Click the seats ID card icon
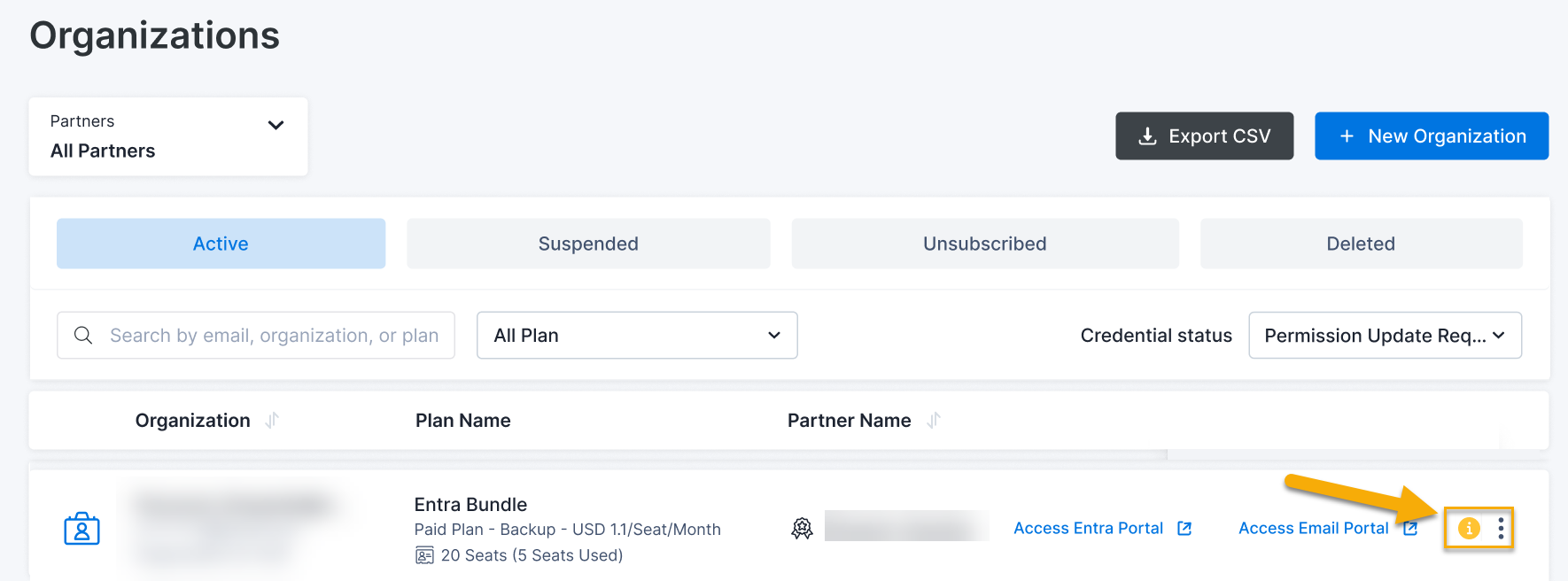The height and width of the screenshot is (581, 1568). click(424, 555)
